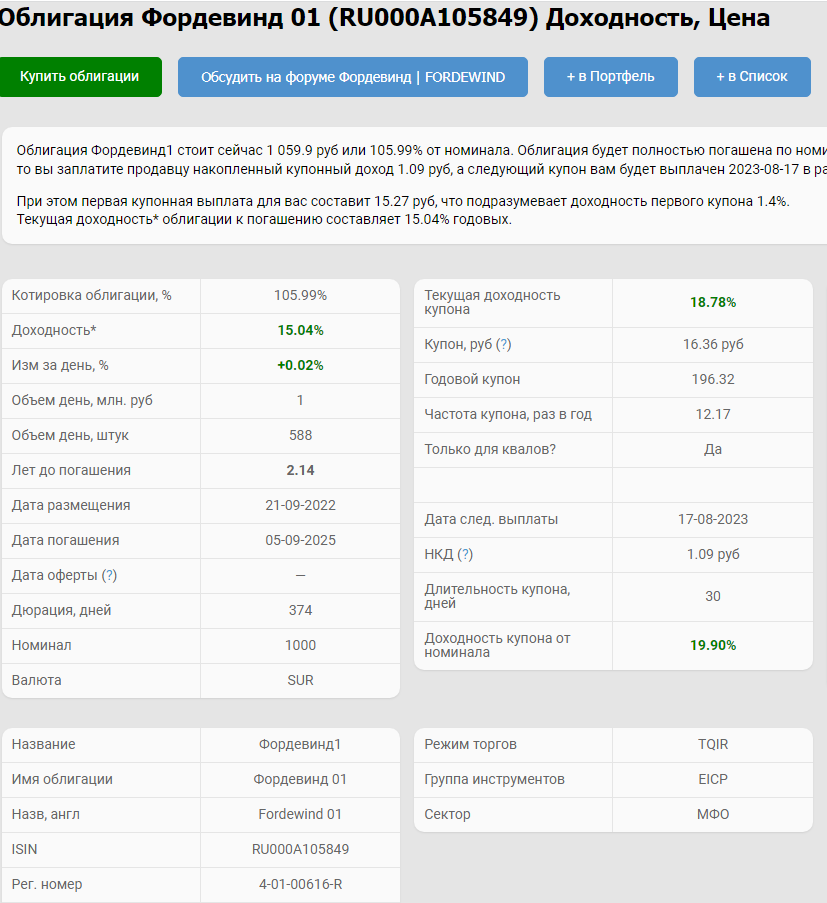
Task: Open the help '?' next to 'НКД'
Action: tap(465, 555)
